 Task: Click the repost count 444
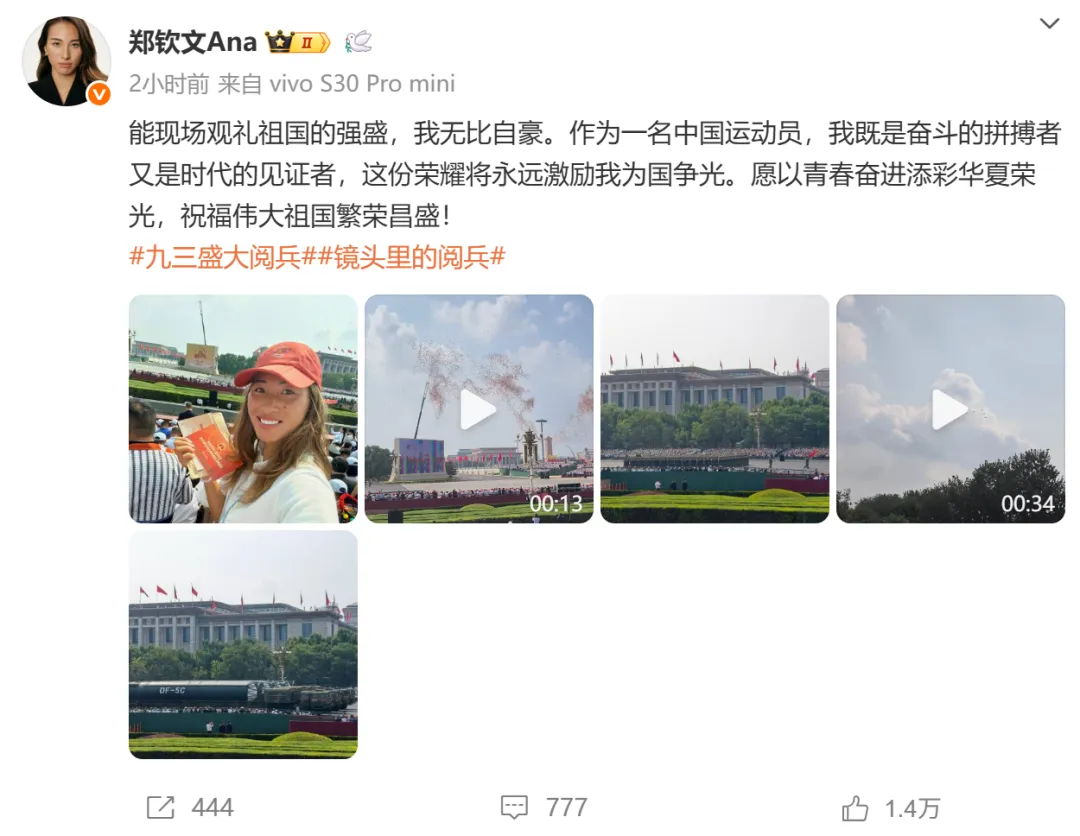(x=212, y=807)
